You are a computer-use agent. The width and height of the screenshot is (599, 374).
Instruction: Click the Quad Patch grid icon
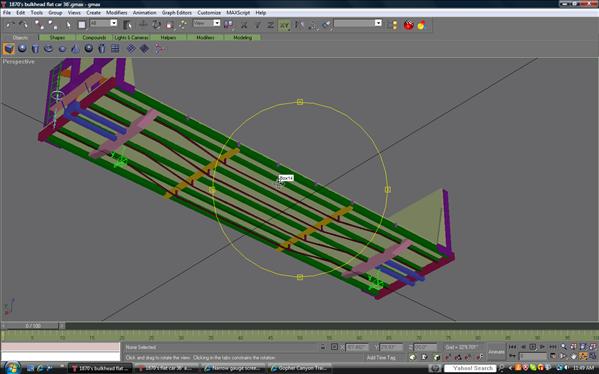click(x=131, y=49)
